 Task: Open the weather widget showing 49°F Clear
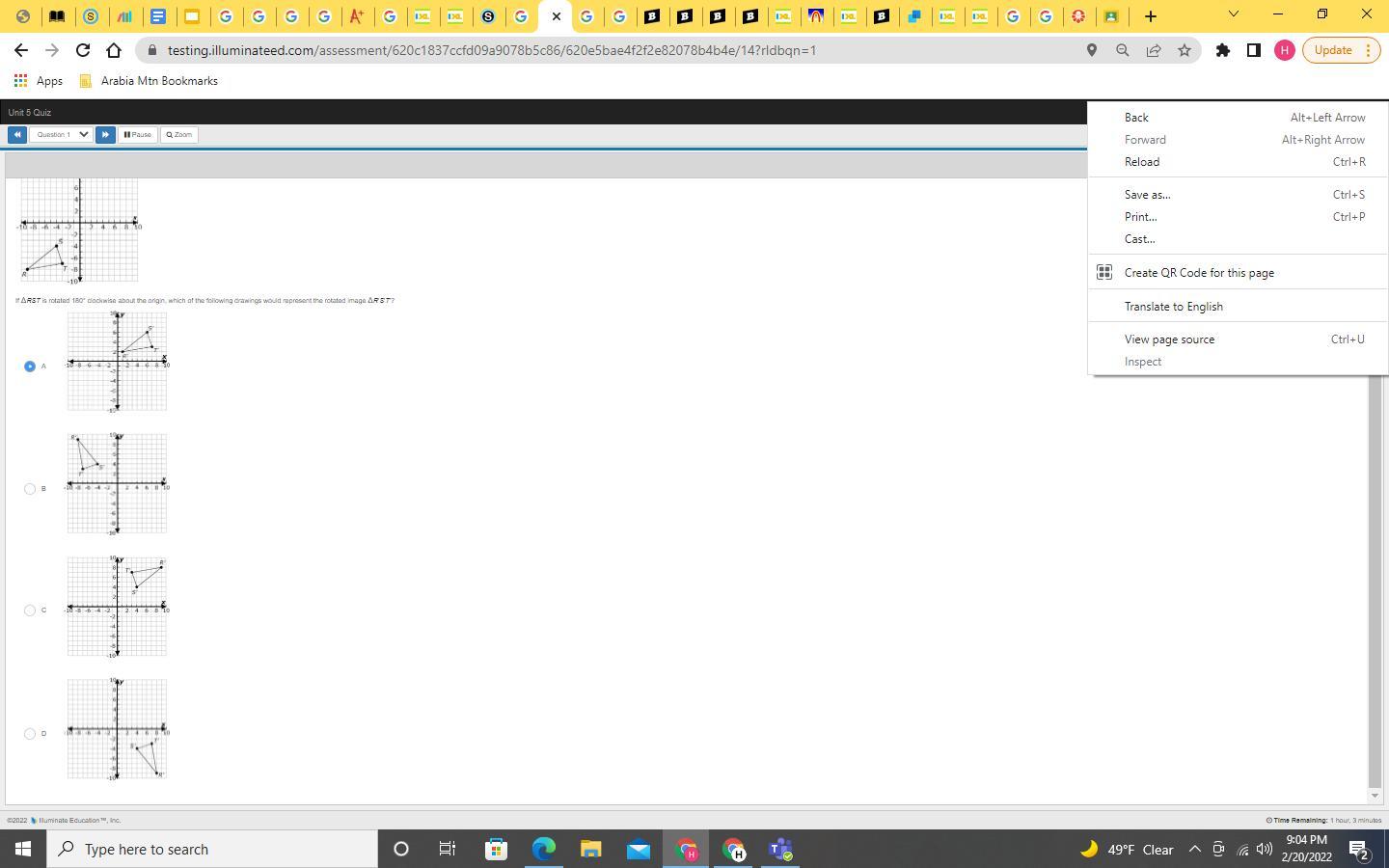click(x=1126, y=850)
